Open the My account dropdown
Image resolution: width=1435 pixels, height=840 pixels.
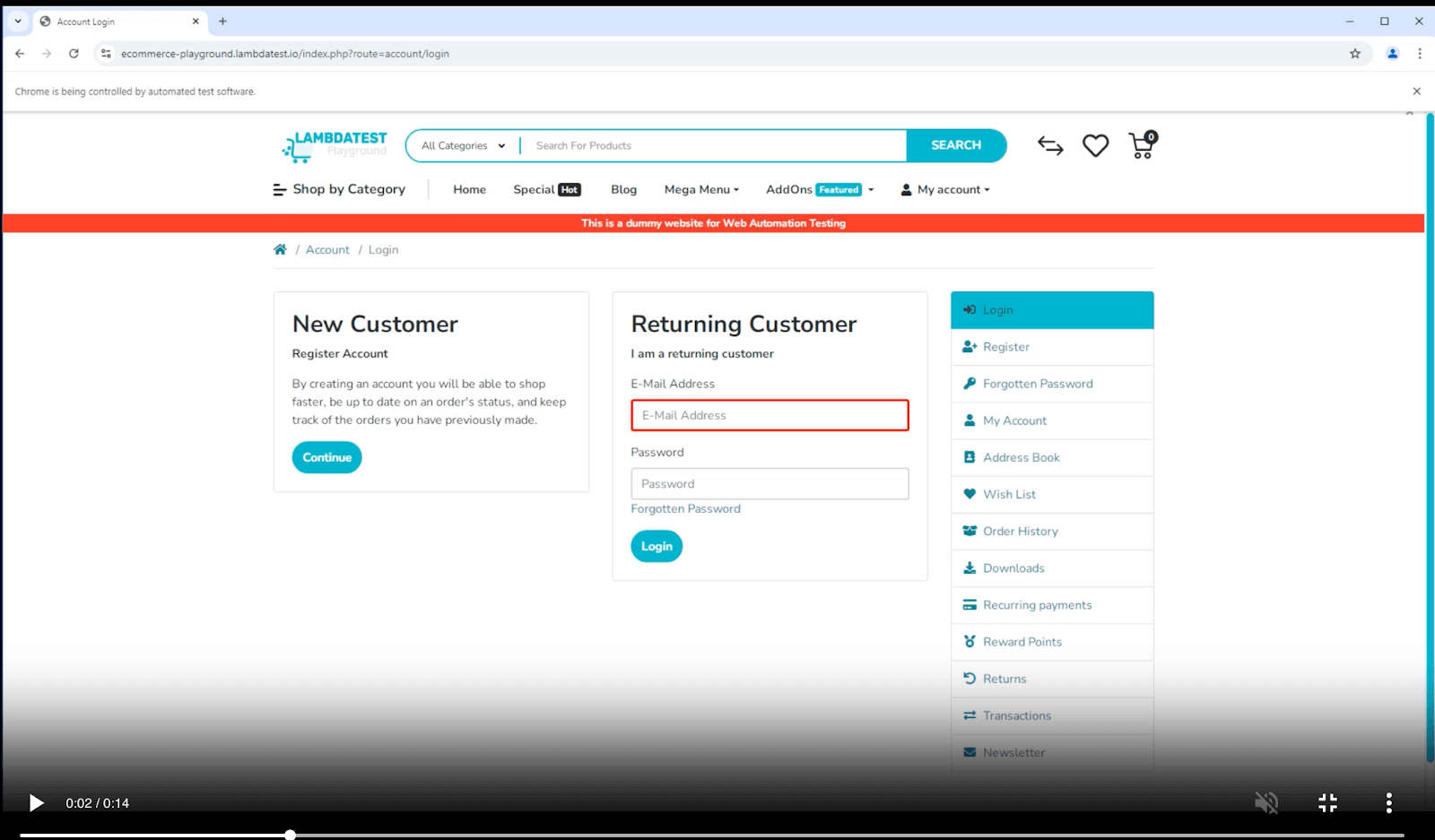(x=944, y=189)
